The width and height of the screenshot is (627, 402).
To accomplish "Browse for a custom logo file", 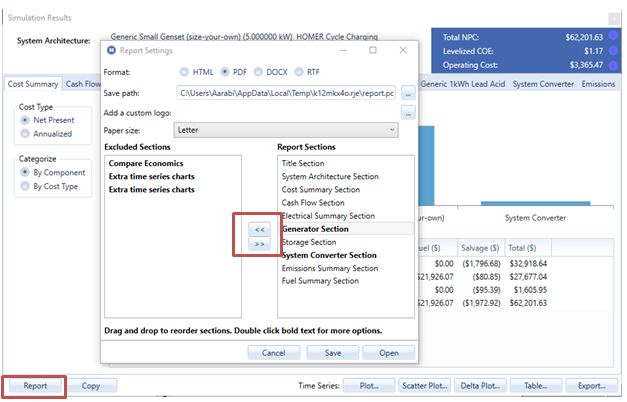I will pyautogui.click(x=408, y=112).
